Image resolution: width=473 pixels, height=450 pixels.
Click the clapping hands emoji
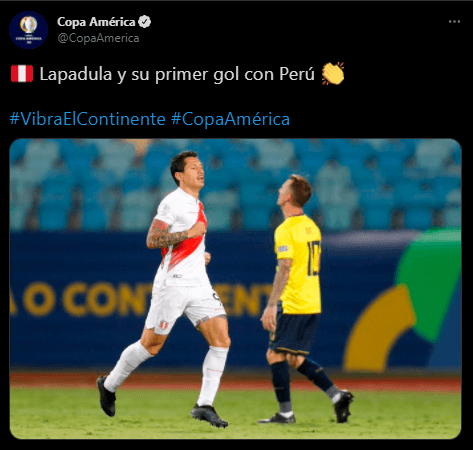(x=333, y=73)
